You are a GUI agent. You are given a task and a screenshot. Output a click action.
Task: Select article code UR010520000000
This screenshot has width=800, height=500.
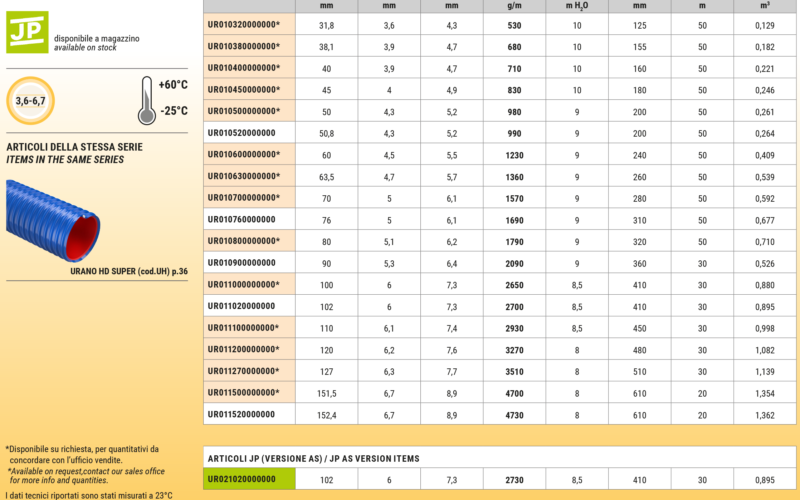[241, 133]
